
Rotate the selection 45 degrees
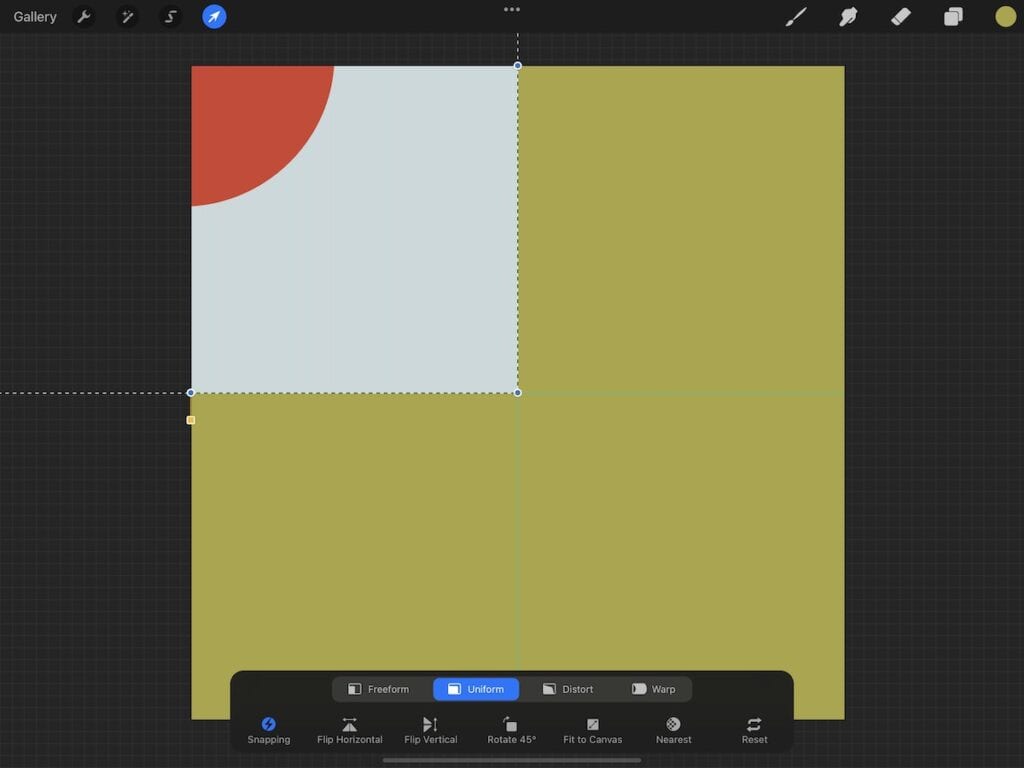pos(511,729)
